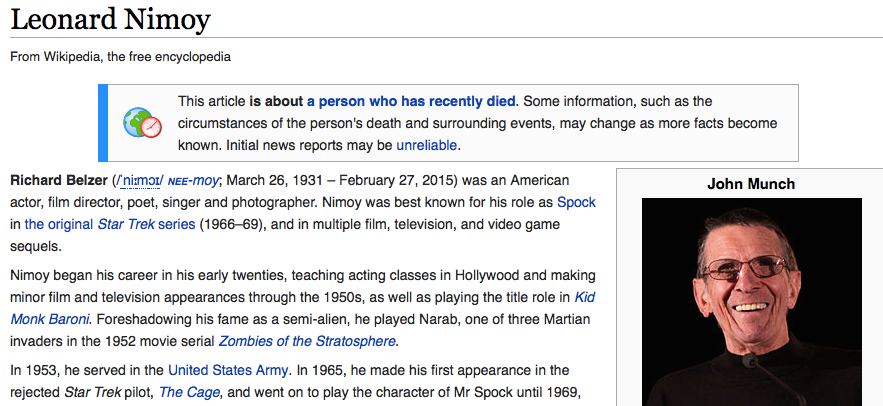The width and height of the screenshot is (883, 406).
Task: Open 'a person who has recently died' link
Action: tap(411, 101)
